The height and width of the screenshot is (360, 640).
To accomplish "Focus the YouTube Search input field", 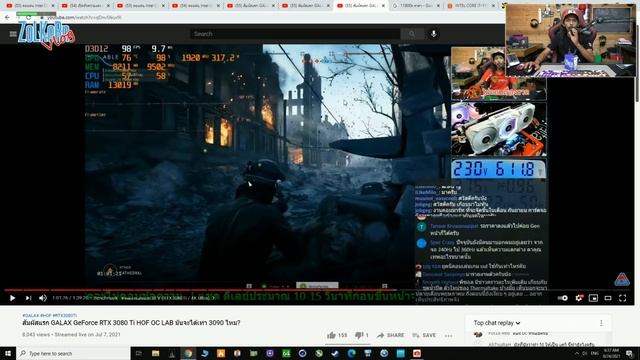I will [x=296, y=34].
